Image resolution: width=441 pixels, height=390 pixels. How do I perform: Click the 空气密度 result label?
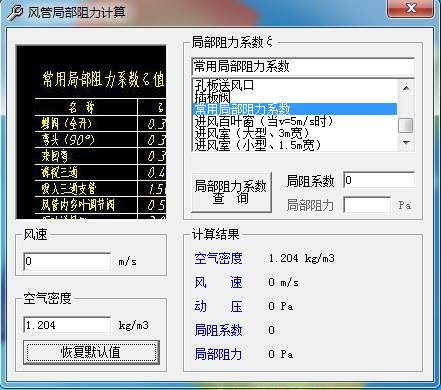[218, 258]
